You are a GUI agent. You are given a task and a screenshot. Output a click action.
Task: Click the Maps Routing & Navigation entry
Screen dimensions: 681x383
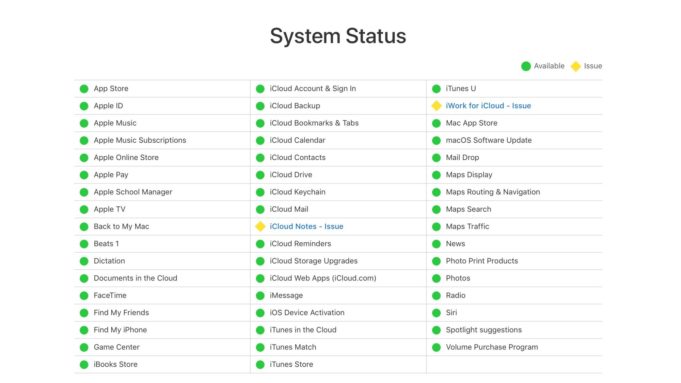coord(493,192)
